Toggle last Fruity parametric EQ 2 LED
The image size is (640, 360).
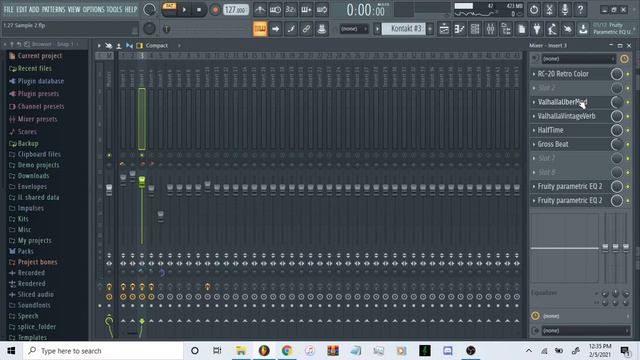point(628,200)
